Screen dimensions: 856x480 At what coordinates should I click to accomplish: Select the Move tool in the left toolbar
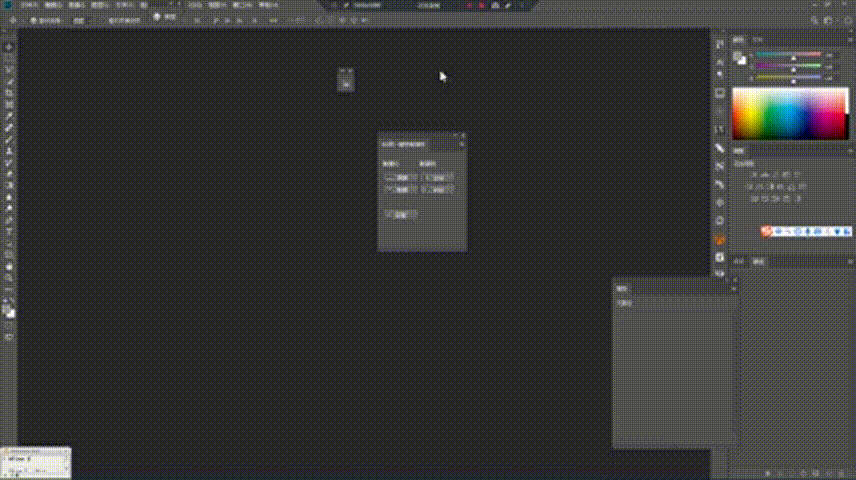click(x=9, y=48)
